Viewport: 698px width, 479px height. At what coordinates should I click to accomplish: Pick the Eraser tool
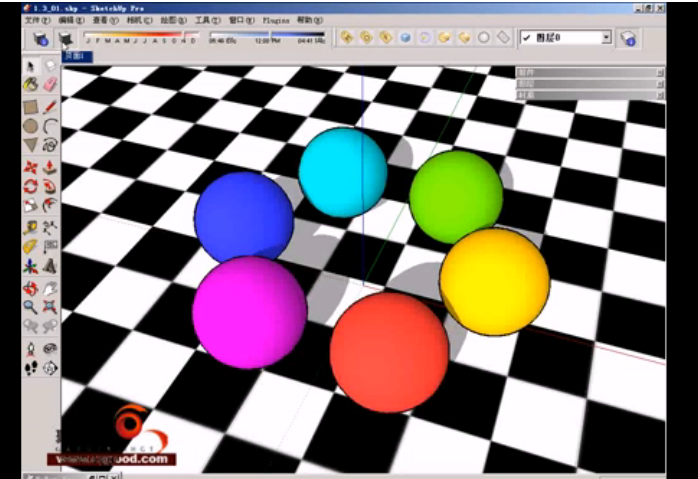pyautogui.click(x=50, y=86)
